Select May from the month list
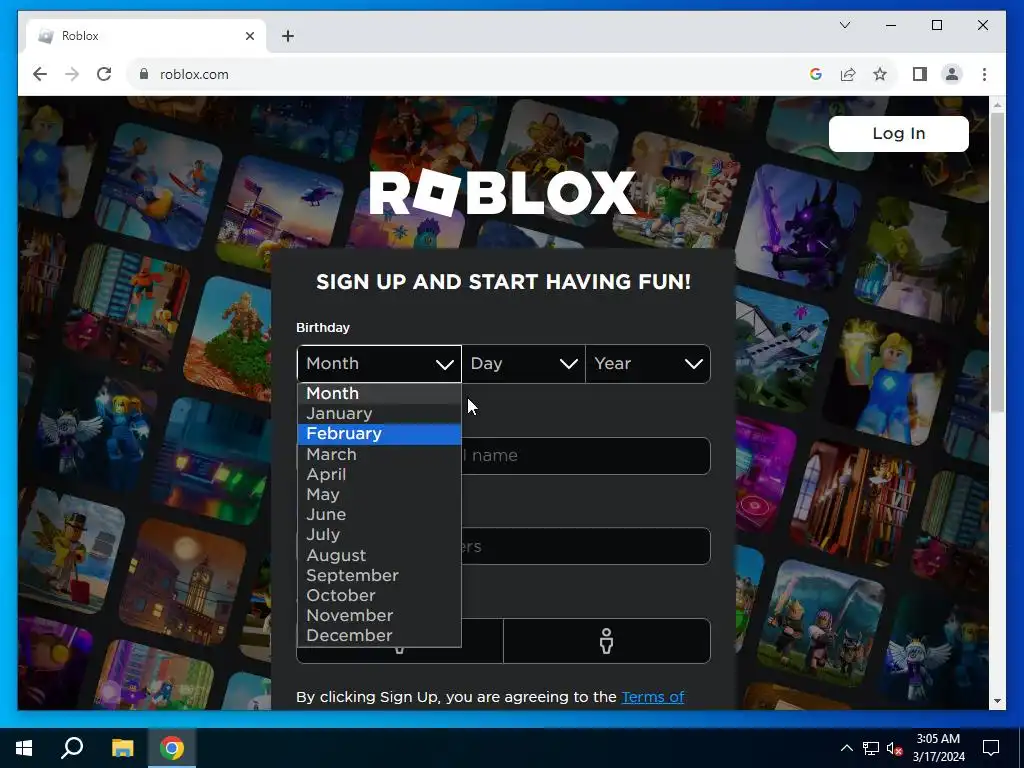This screenshot has width=1024, height=768. click(379, 494)
